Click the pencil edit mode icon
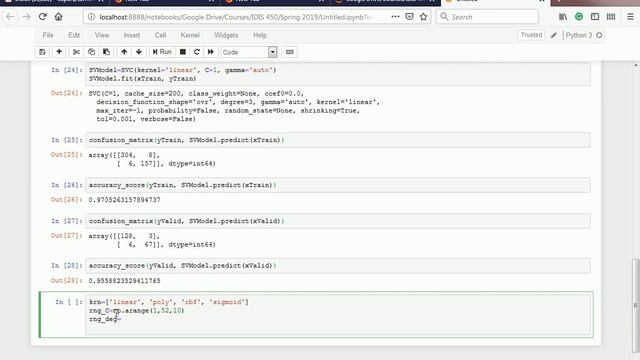 [x=554, y=35]
